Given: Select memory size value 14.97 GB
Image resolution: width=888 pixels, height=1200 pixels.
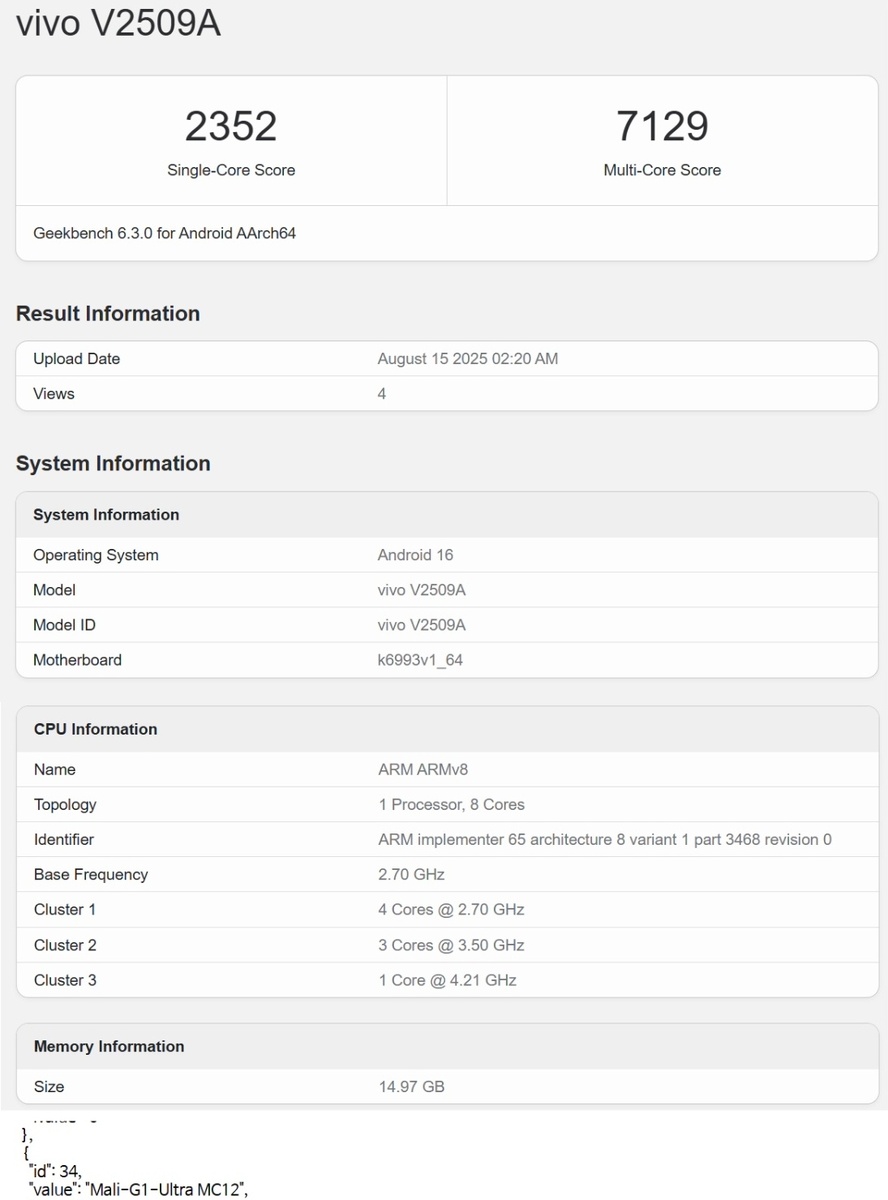Looking at the screenshot, I should (x=412, y=1087).
